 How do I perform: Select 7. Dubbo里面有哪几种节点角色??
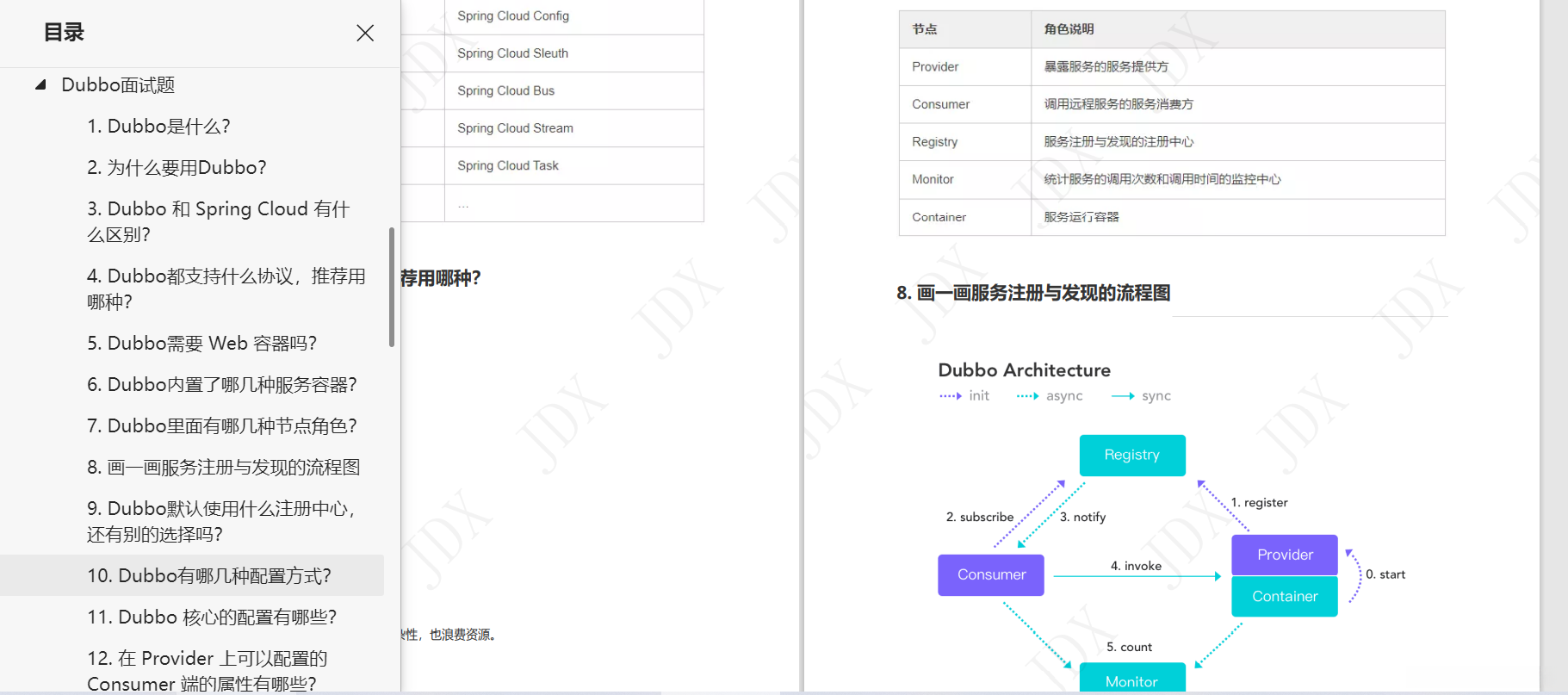(x=222, y=425)
